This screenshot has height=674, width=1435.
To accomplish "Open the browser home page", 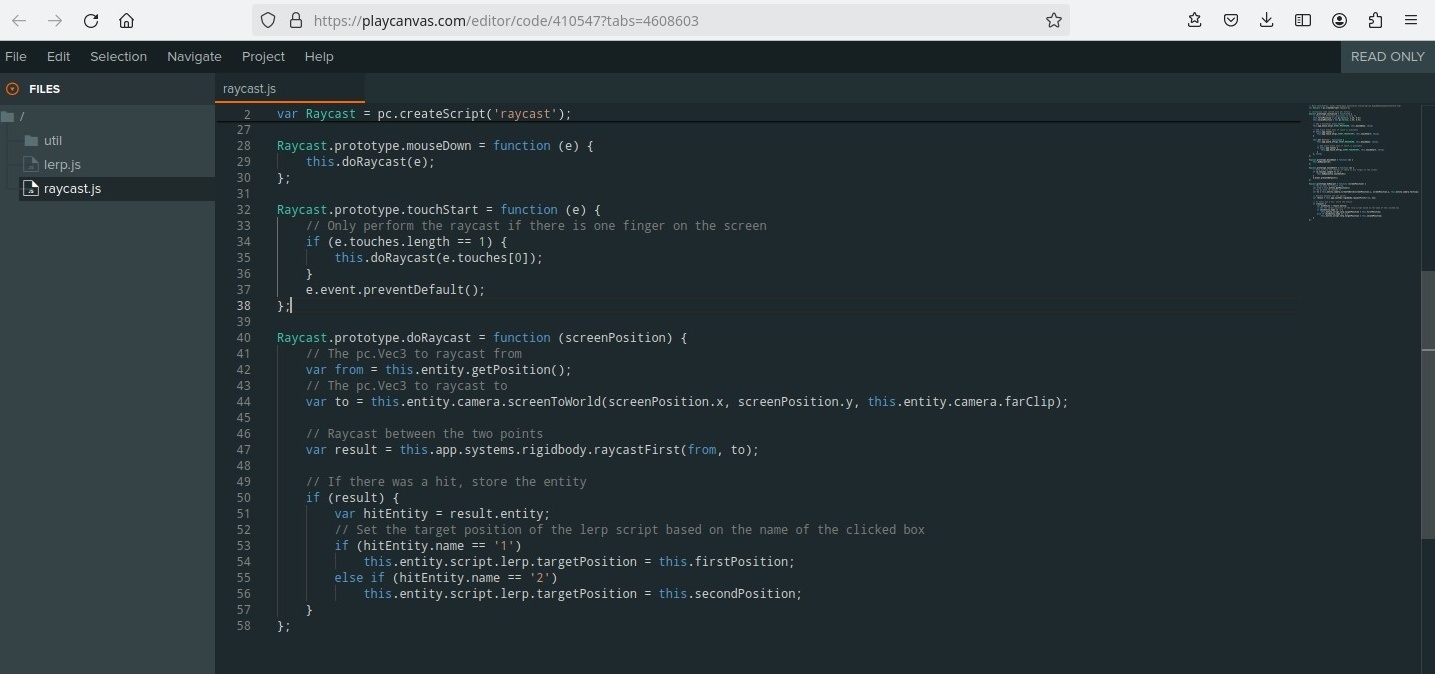I will coord(126,20).
